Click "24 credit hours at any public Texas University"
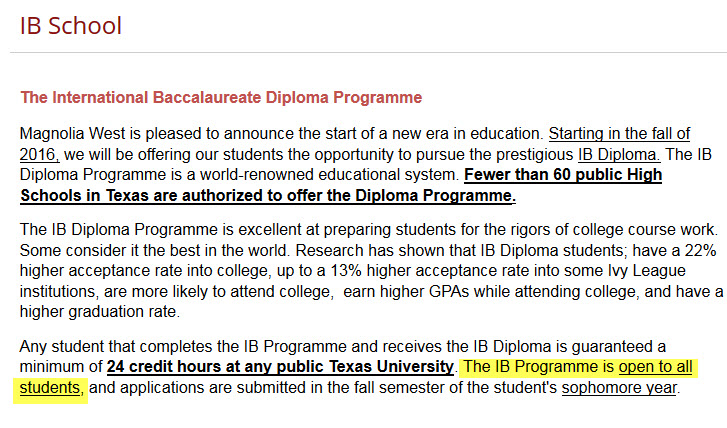 click(280, 367)
